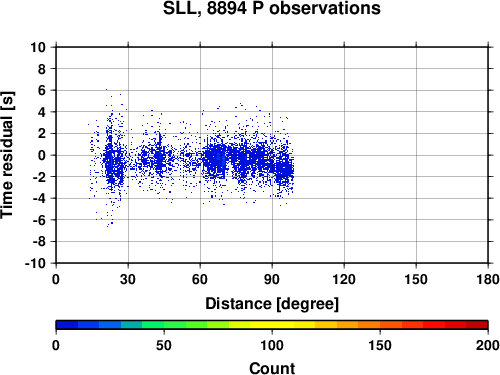This screenshot has width=500, height=375.
Task: Click the colorbar tick label 200
Action: 488,345
